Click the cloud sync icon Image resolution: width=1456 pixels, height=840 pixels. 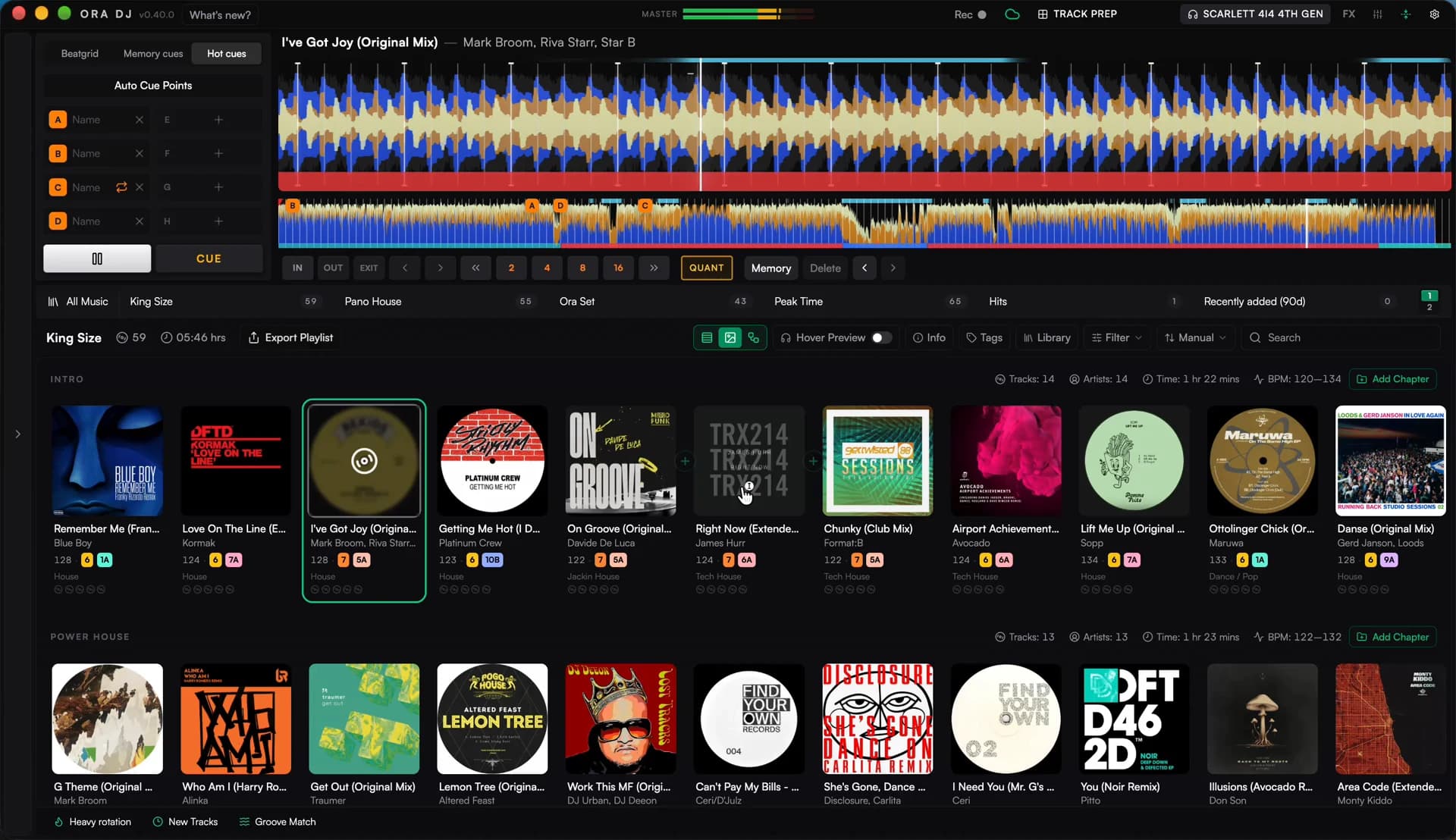coord(1012,14)
